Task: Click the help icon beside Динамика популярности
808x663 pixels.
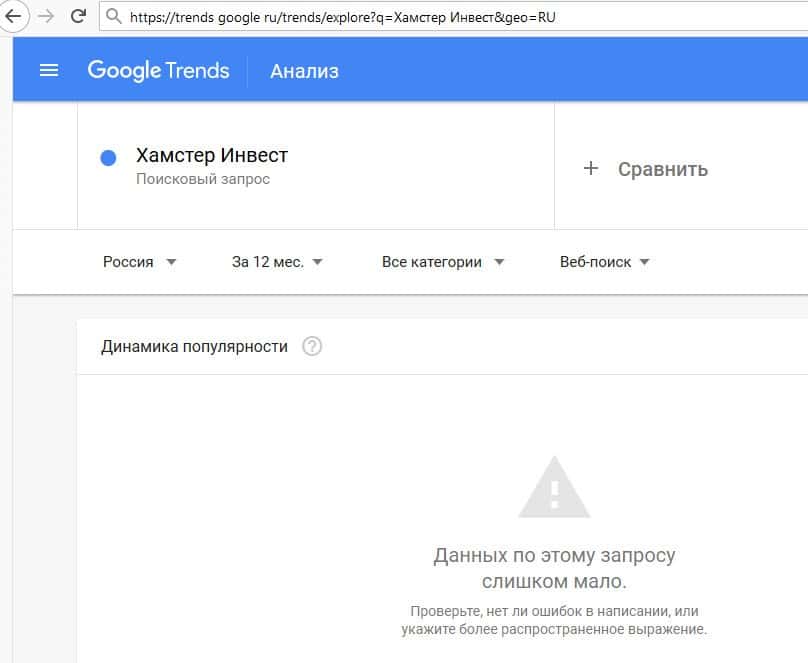Action: click(312, 347)
